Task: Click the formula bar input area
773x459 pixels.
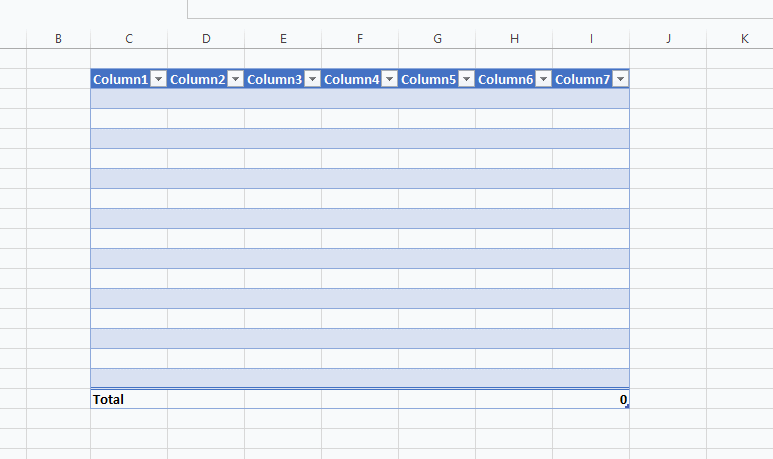Action: pyautogui.click(x=480, y=9)
